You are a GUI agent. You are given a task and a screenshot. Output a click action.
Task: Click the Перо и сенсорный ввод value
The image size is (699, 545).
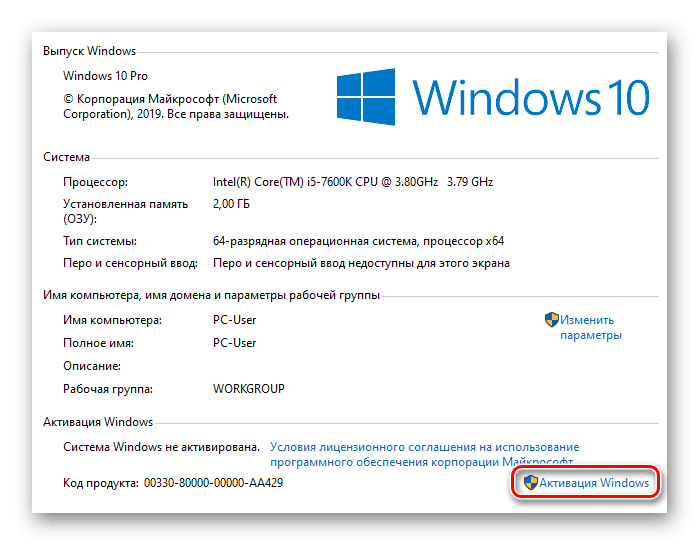pyautogui.click(x=361, y=263)
